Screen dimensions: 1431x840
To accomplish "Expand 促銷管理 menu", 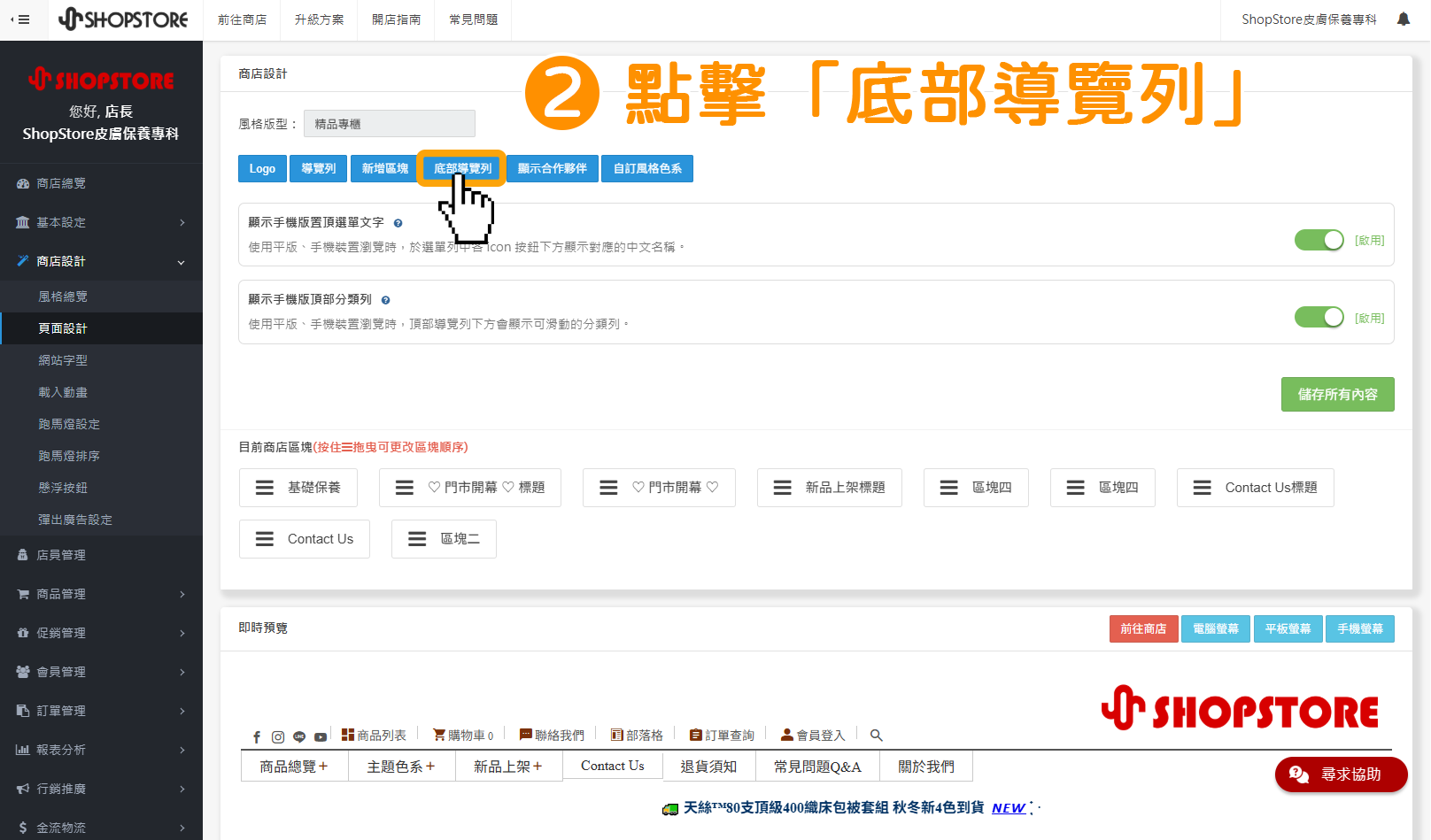I will coord(101,633).
